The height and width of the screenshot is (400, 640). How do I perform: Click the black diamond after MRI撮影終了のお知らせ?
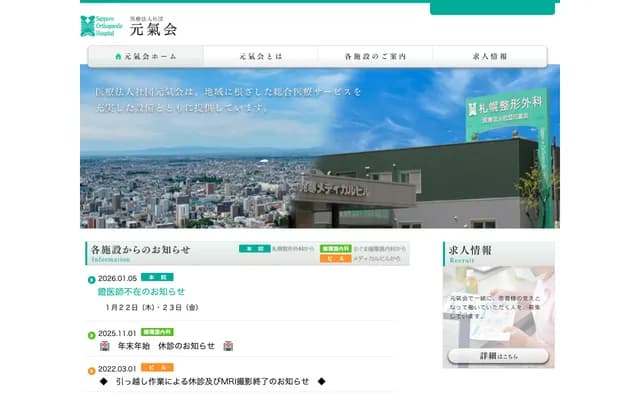pyautogui.click(x=322, y=382)
